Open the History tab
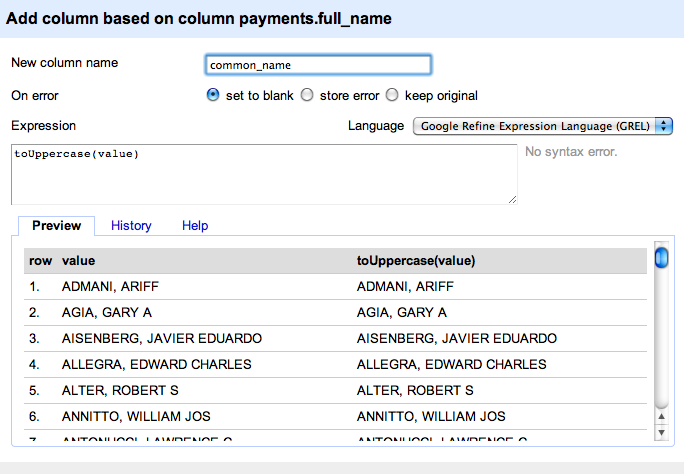684x474 pixels. click(131, 226)
